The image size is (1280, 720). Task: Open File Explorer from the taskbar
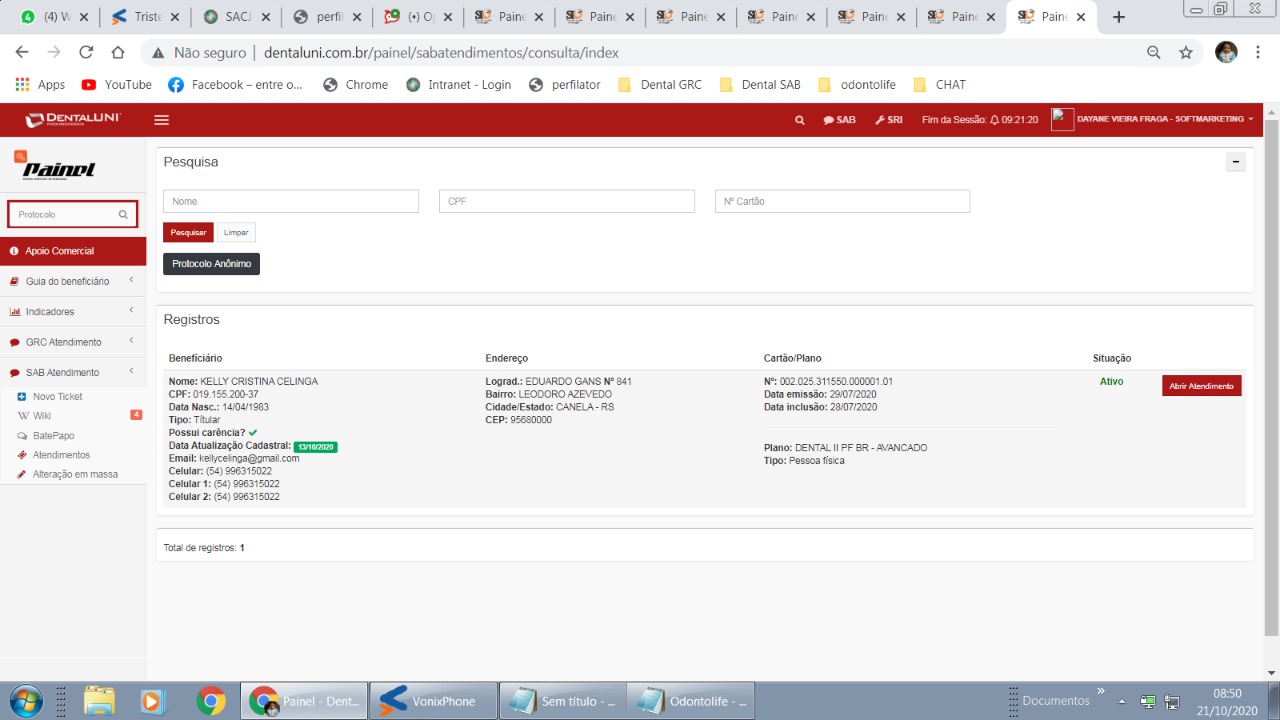tap(99, 701)
